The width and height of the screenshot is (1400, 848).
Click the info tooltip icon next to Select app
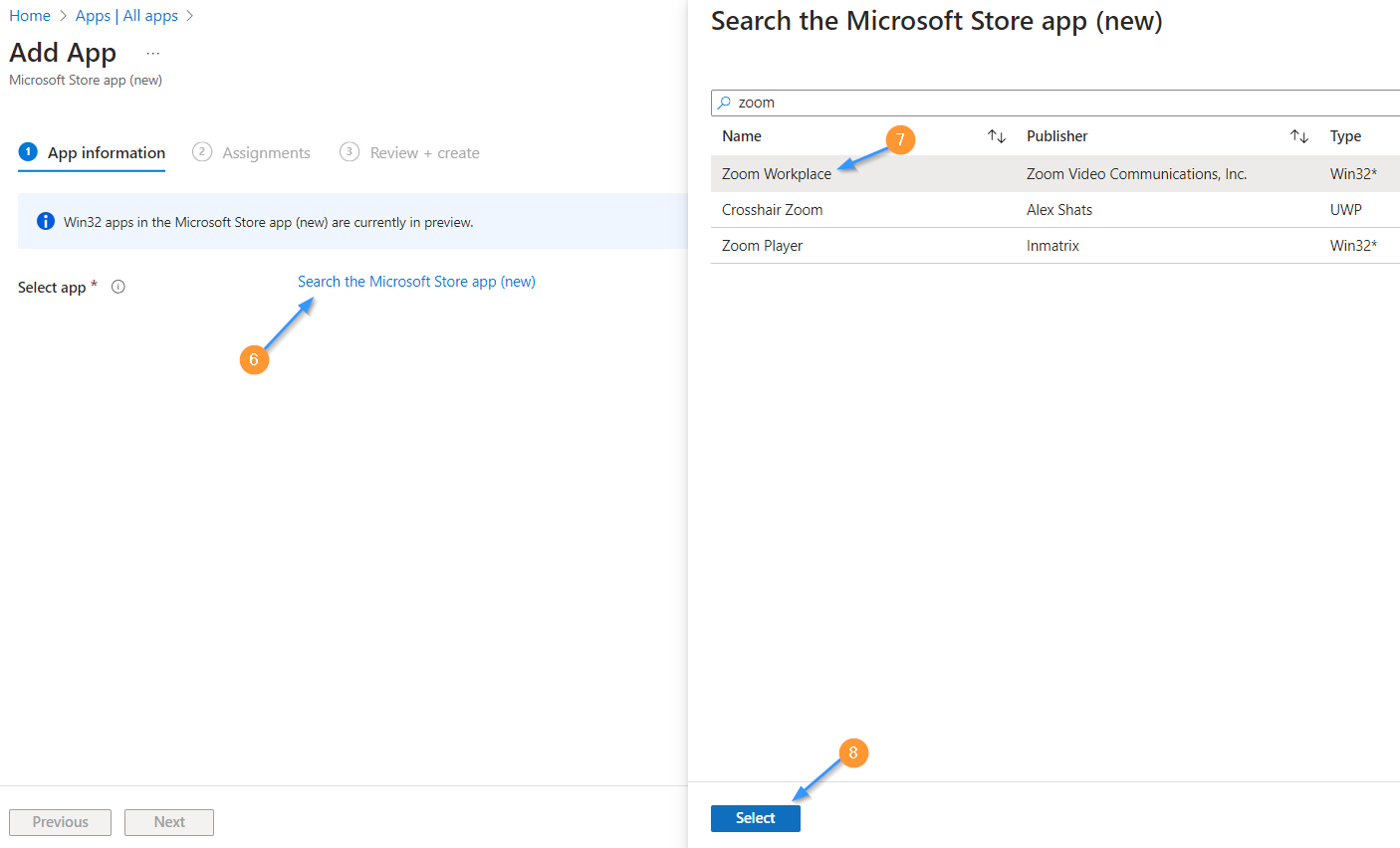click(118, 287)
